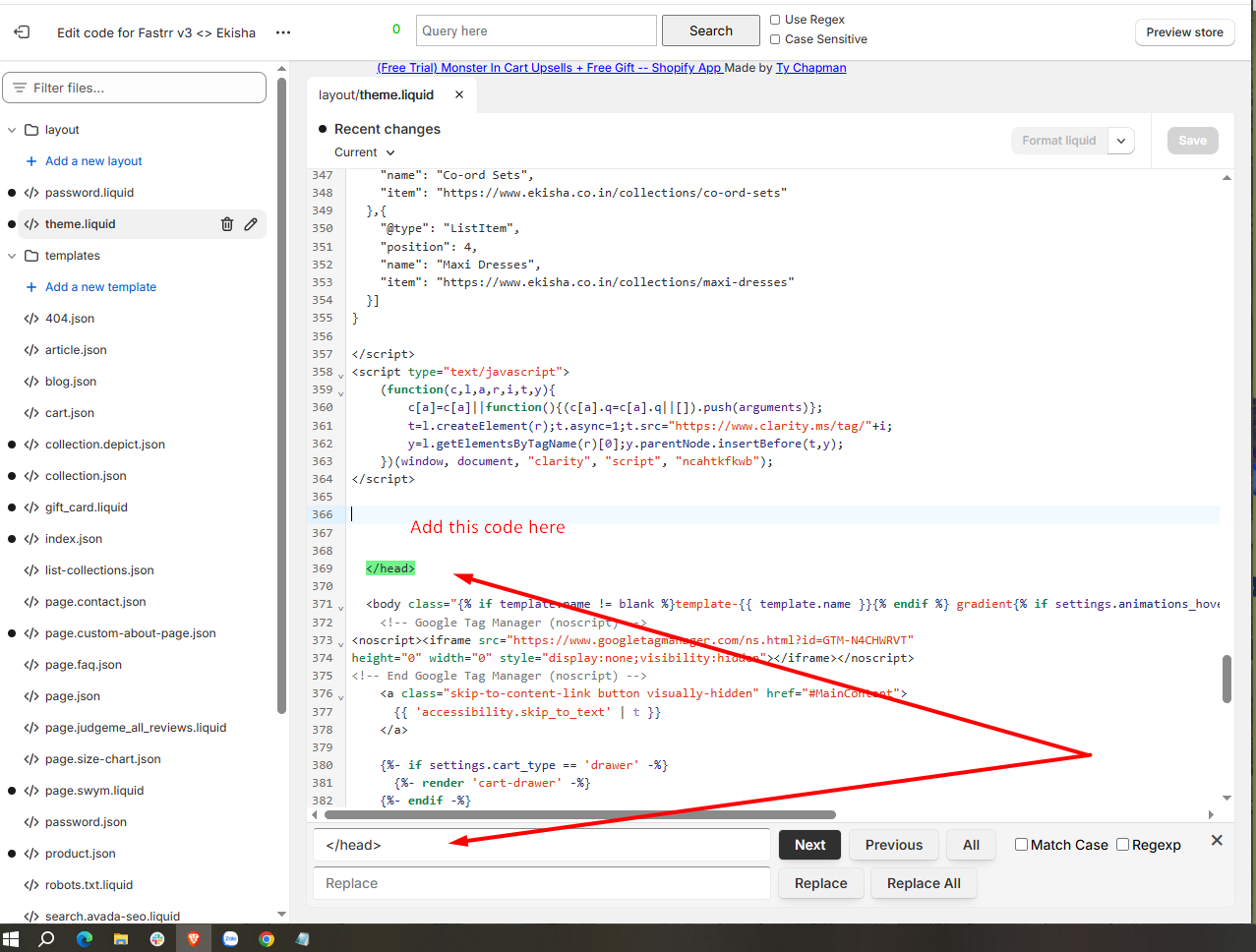
Task: Switch to Brave browser in taskbar
Action: coord(194,939)
